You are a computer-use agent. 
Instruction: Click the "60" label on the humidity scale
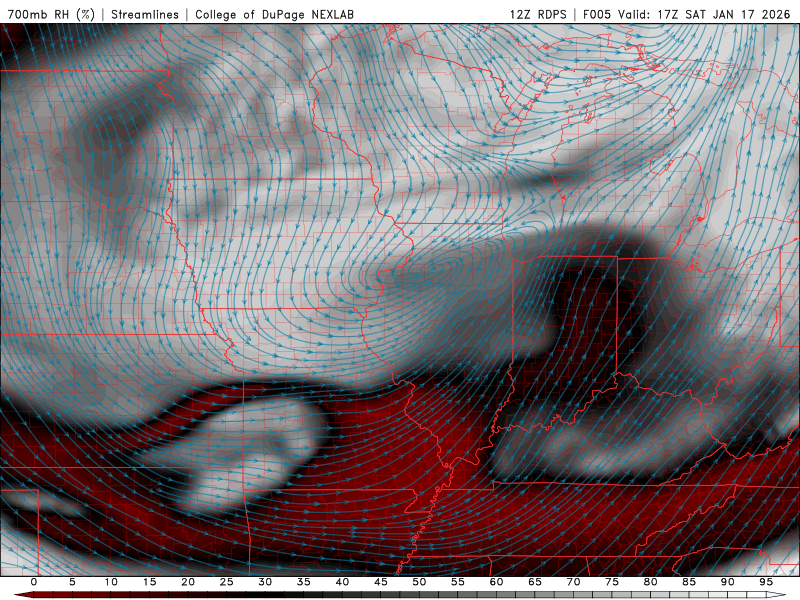[496, 582]
